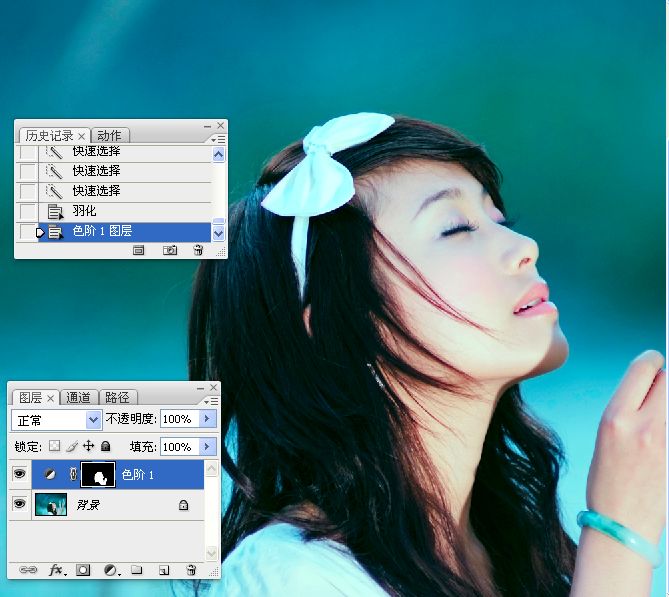Toggle lock transparent pixels option

pyautogui.click(x=55, y=446)
